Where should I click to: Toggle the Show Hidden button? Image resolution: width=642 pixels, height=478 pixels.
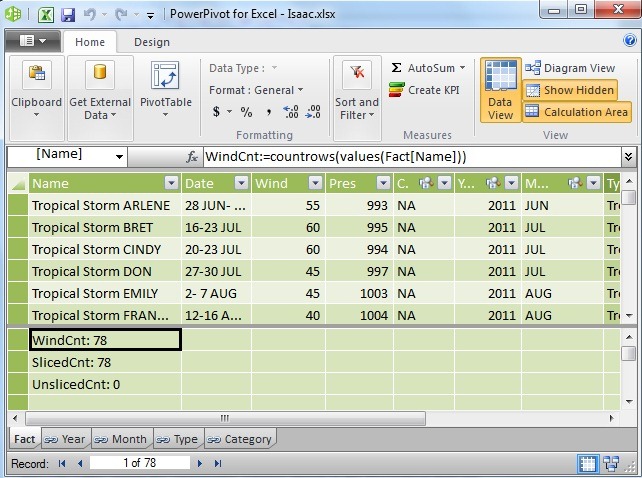(x=570, y=90)
